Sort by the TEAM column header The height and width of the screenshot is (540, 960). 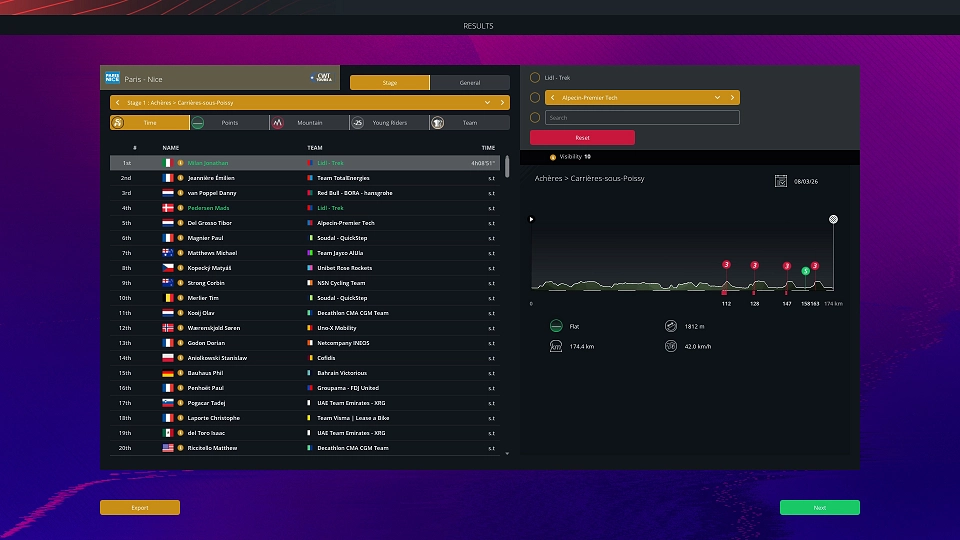(x=315, y=148)
